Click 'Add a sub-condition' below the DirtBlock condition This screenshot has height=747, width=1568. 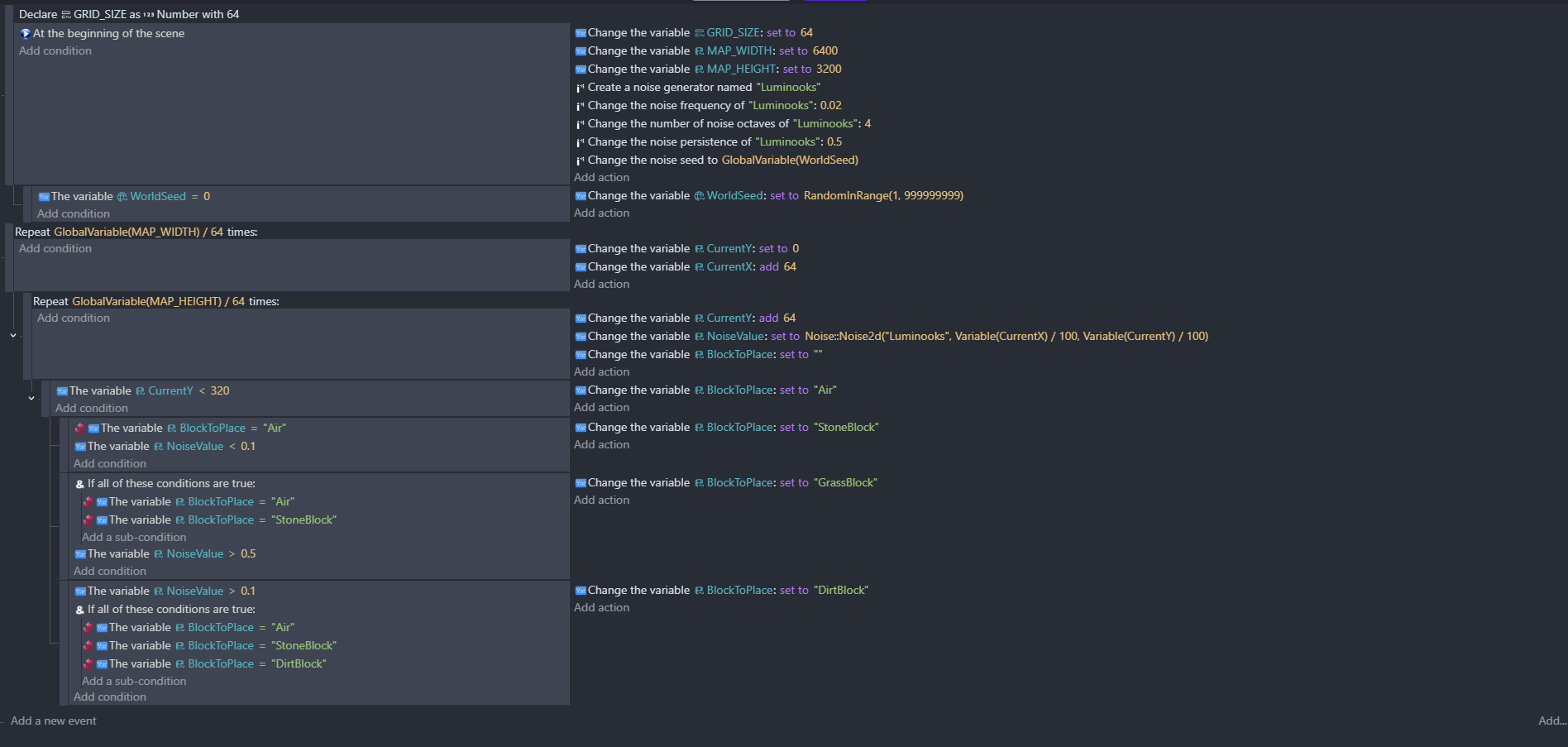click(134, 682)
